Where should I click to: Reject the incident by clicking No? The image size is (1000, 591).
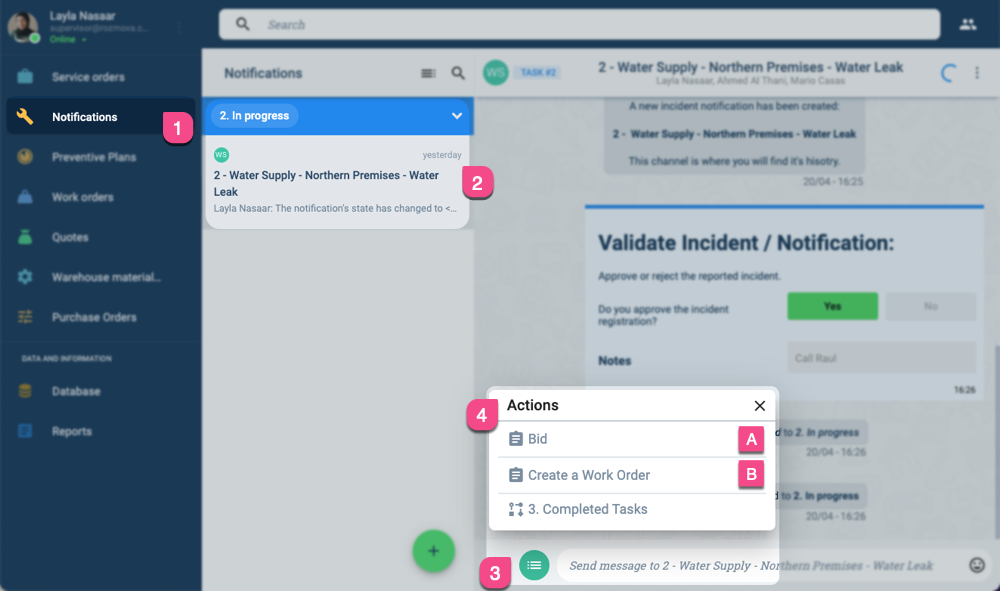point(930,306)
